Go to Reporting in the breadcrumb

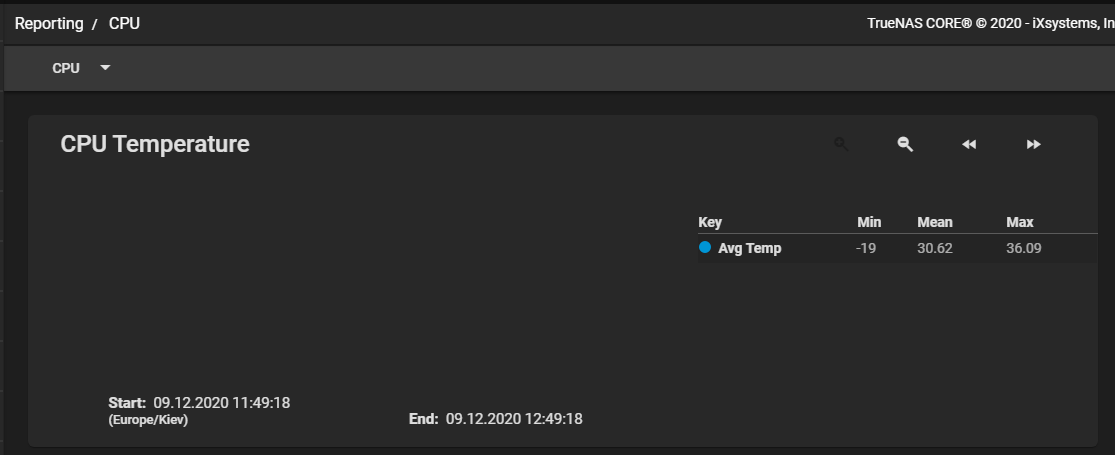tap(49, 23)
